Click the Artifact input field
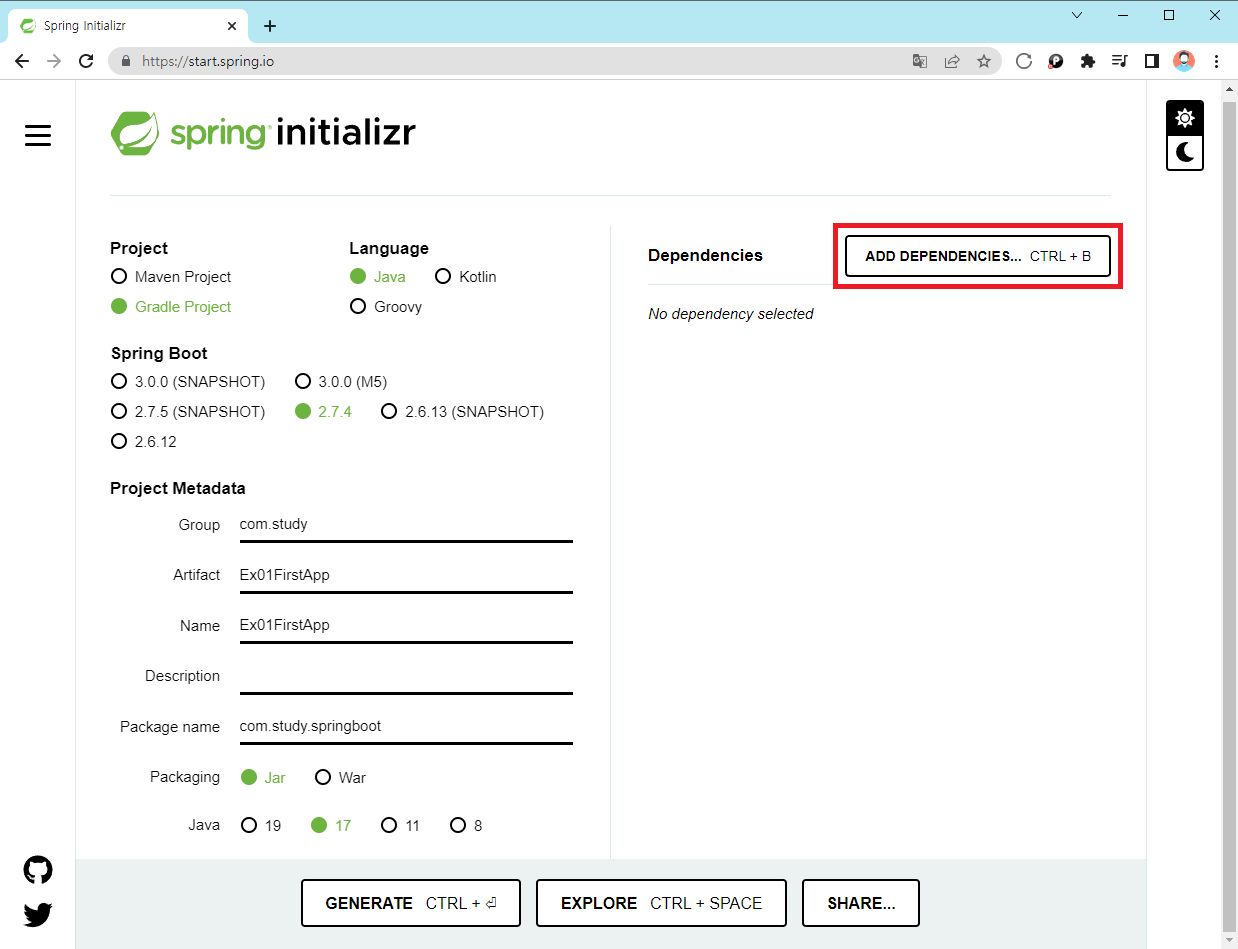The width and height of the screenshot is (1238, 949). 406,575
